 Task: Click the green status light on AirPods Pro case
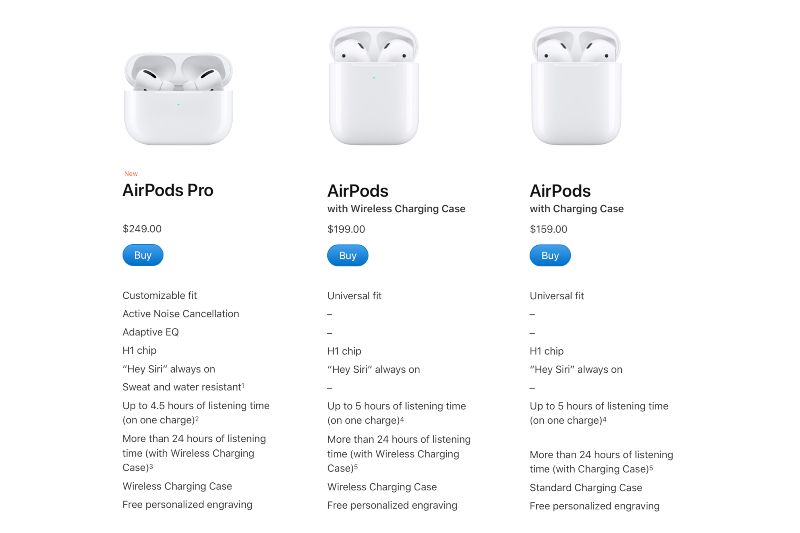pyautogui.click(x=178, y=105)
